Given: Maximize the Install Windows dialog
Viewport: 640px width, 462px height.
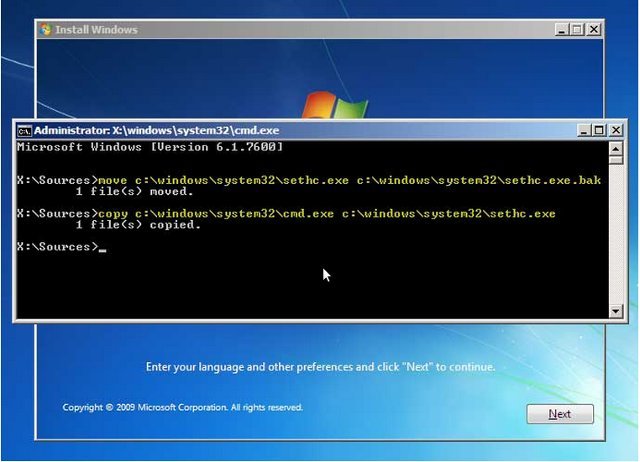Looking at the screenshot, I should point(578,30).
